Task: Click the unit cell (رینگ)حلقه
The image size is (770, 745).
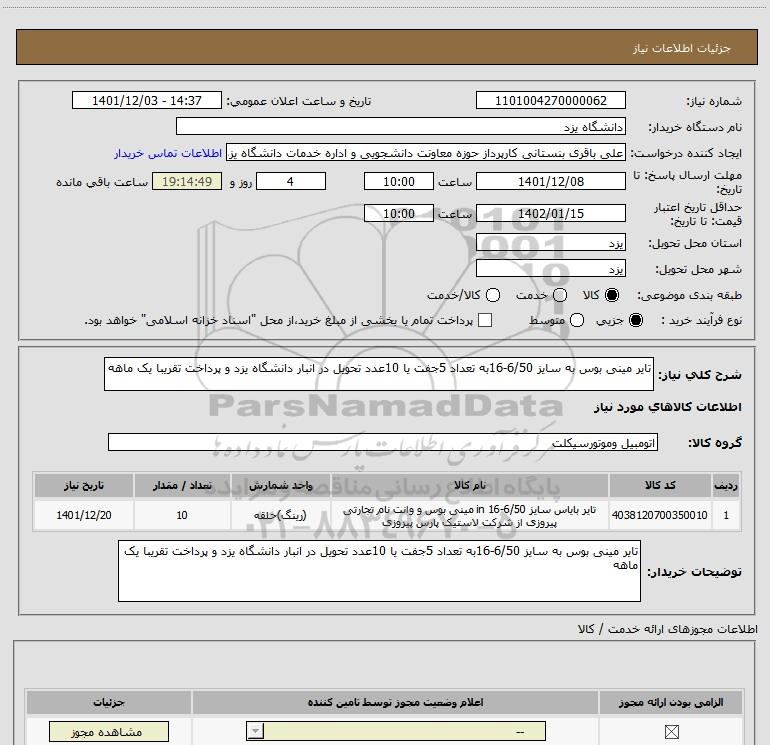Action: [280, 515]
